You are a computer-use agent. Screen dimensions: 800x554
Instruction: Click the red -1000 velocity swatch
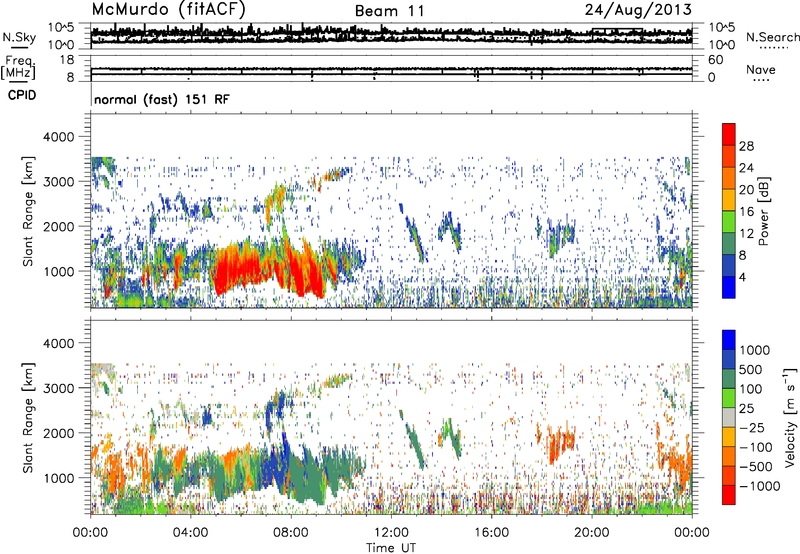click(x=729, y=495)
